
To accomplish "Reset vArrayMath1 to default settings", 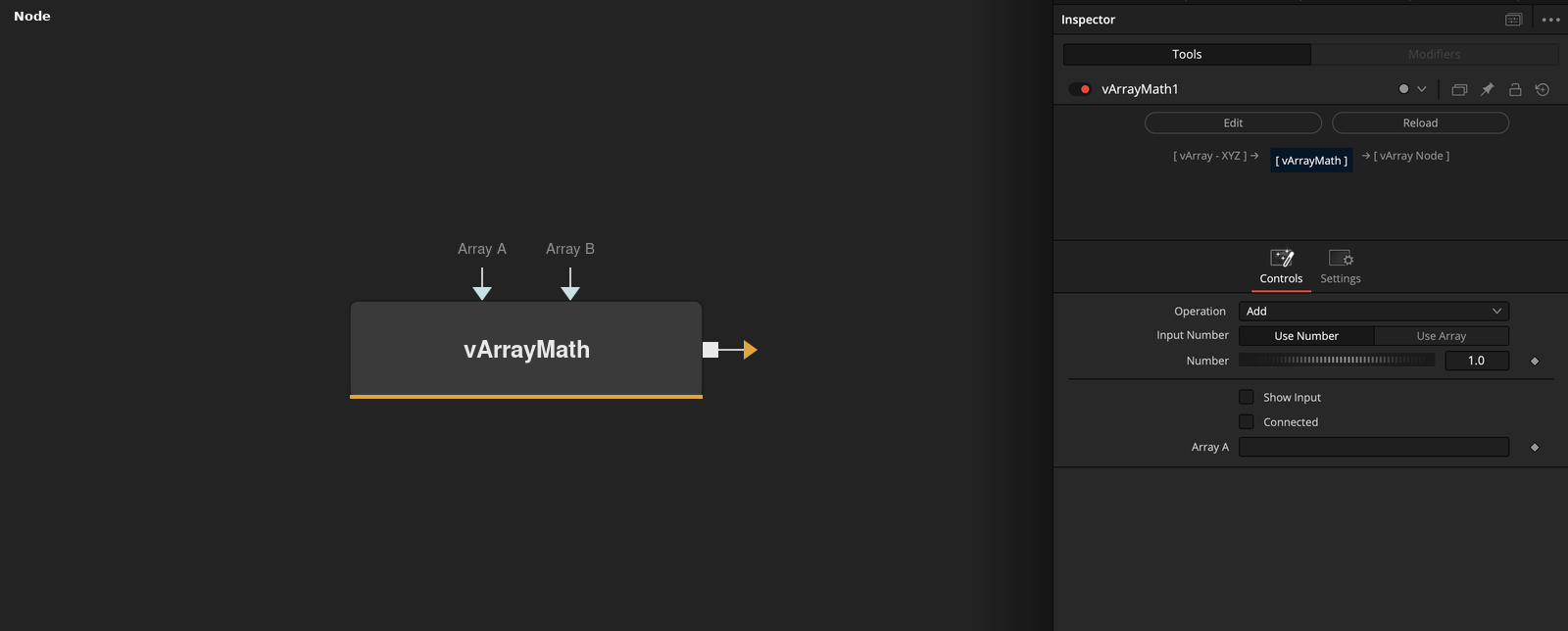I will pyautogui.click(x=1543, y=89).
